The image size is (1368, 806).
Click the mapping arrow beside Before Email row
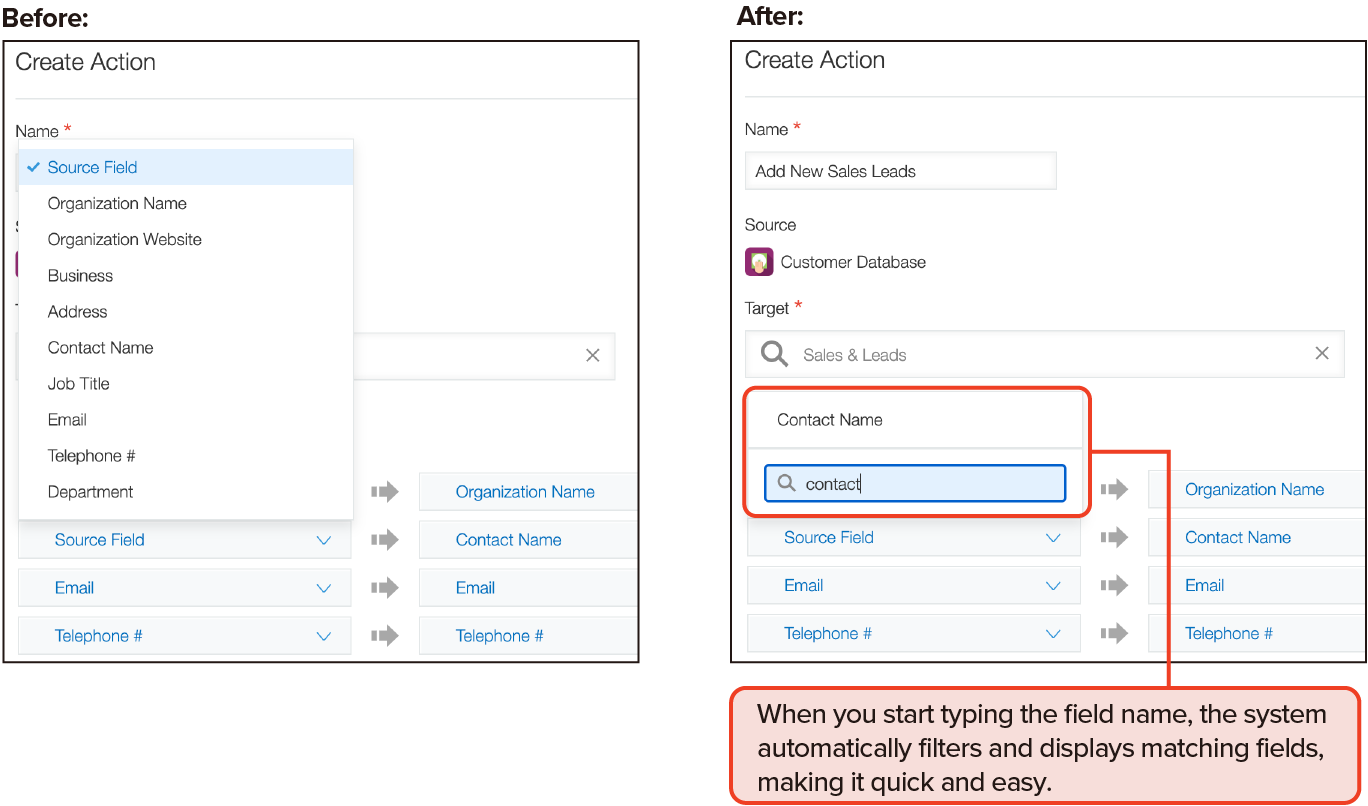coord(385,588)
